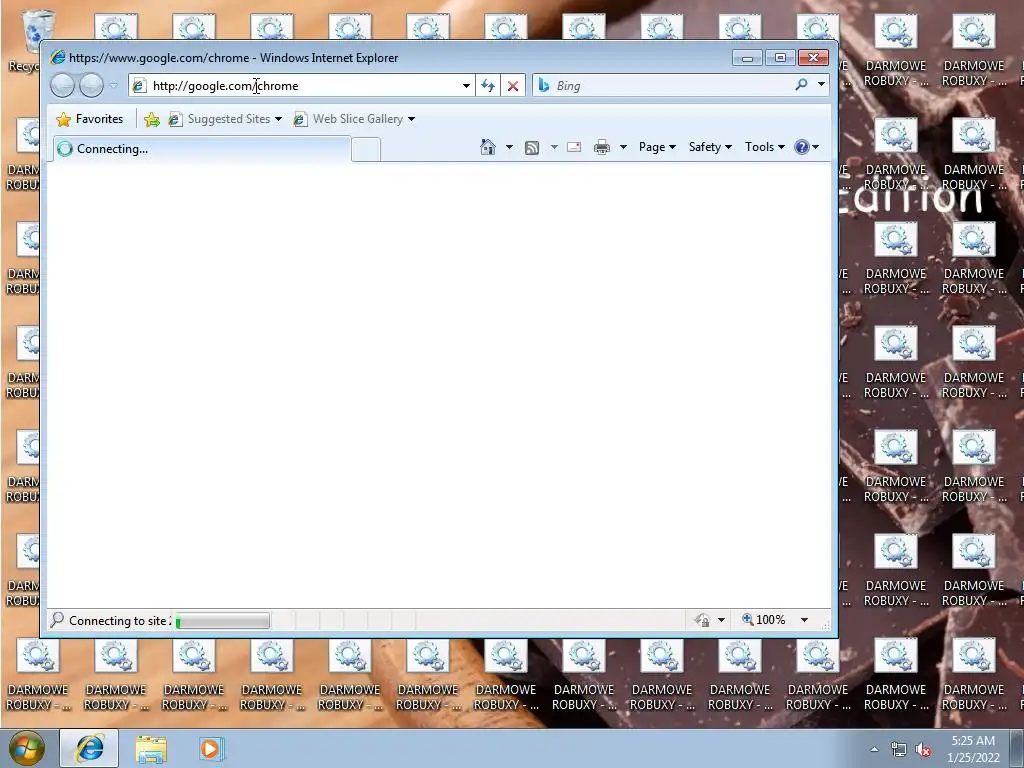Click the Help question mark icon
Viewport: 1024px width, 768px height.
[x=802, y=147]
